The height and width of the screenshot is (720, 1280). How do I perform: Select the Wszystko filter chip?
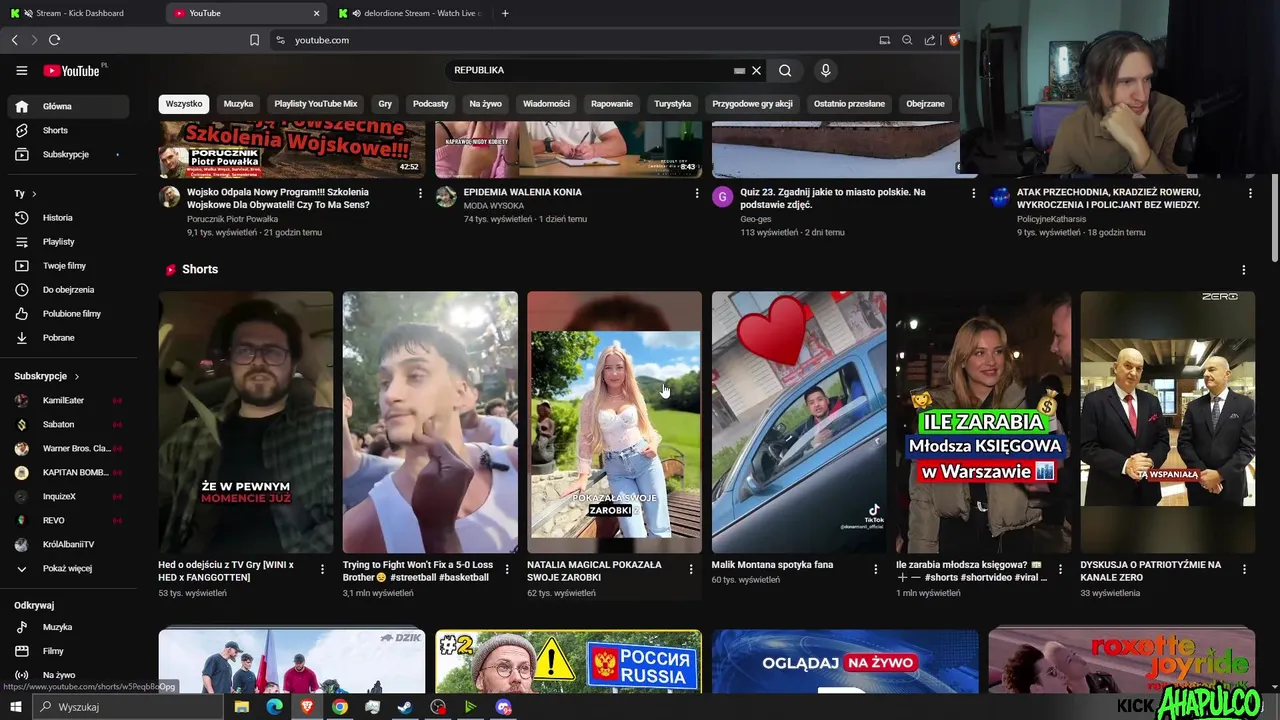(x=184, y=104)
